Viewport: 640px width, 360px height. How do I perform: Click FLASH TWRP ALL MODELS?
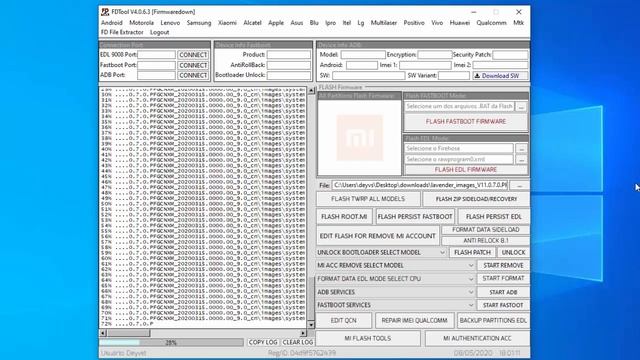(x=368, y=199)
